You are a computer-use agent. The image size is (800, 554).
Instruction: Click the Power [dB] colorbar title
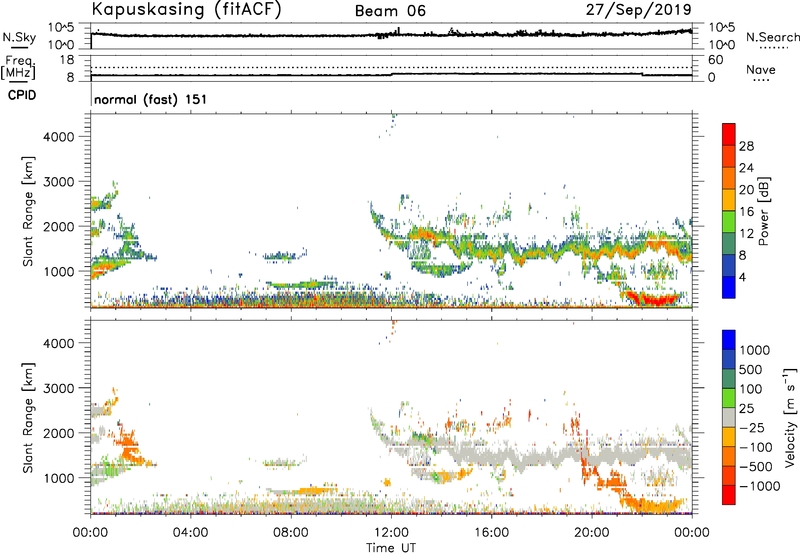coord(763,212)
